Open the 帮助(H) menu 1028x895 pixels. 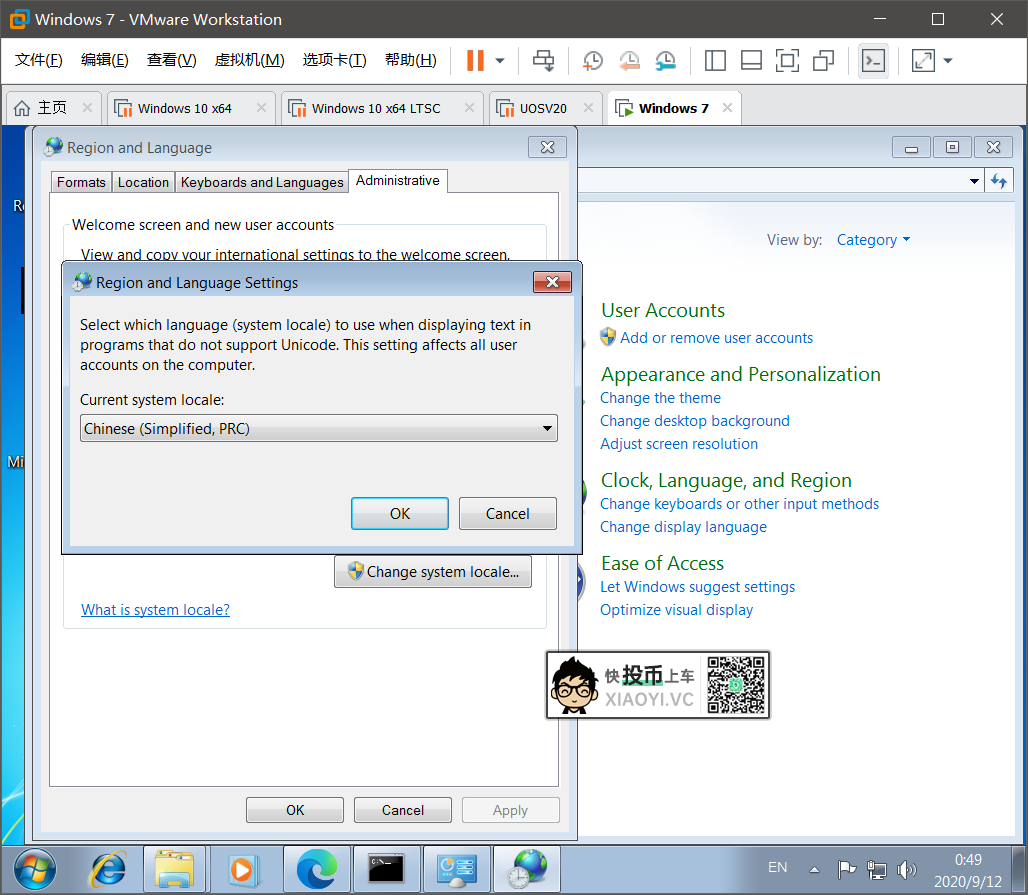(x=411, y=60)
